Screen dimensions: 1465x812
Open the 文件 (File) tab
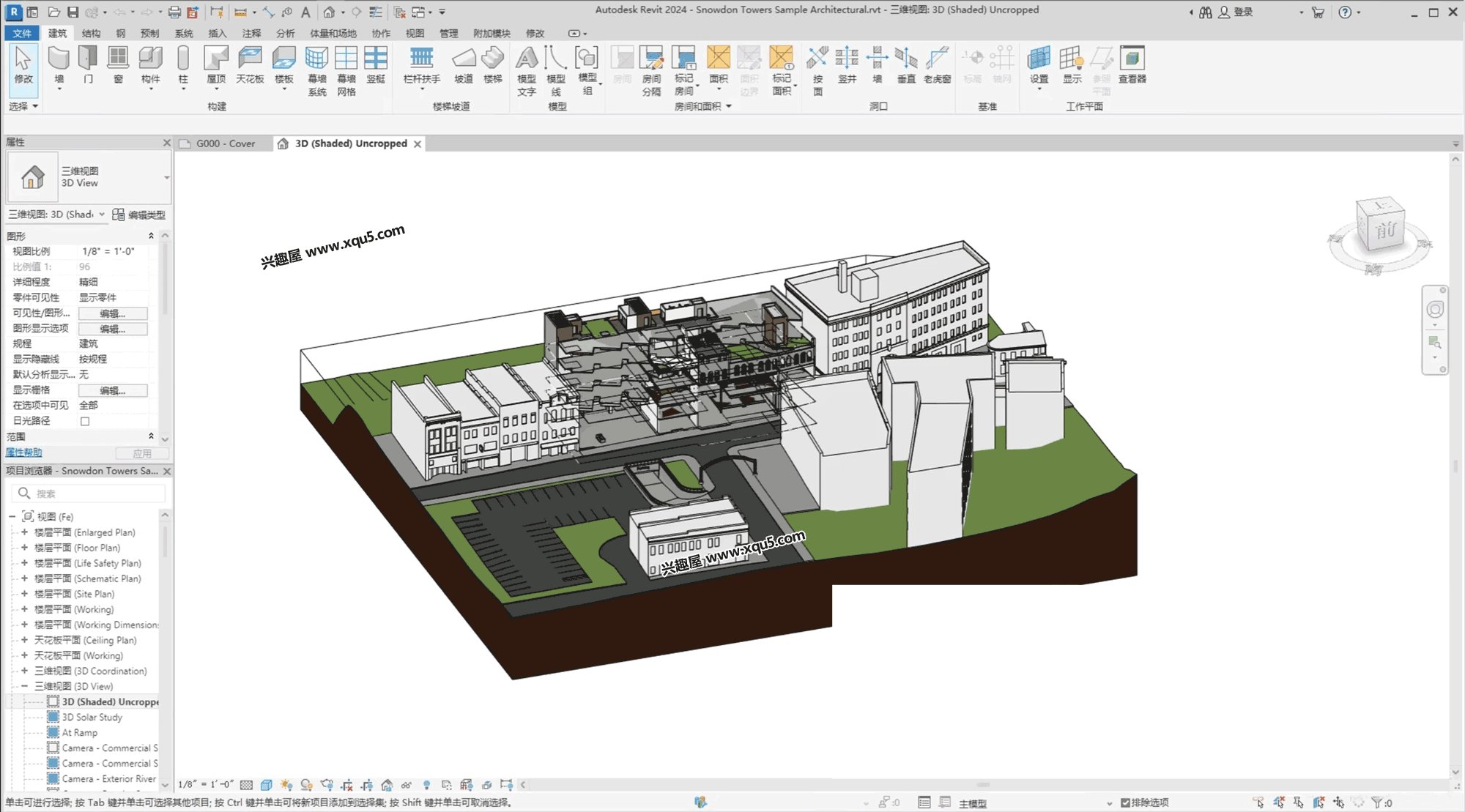22,33
